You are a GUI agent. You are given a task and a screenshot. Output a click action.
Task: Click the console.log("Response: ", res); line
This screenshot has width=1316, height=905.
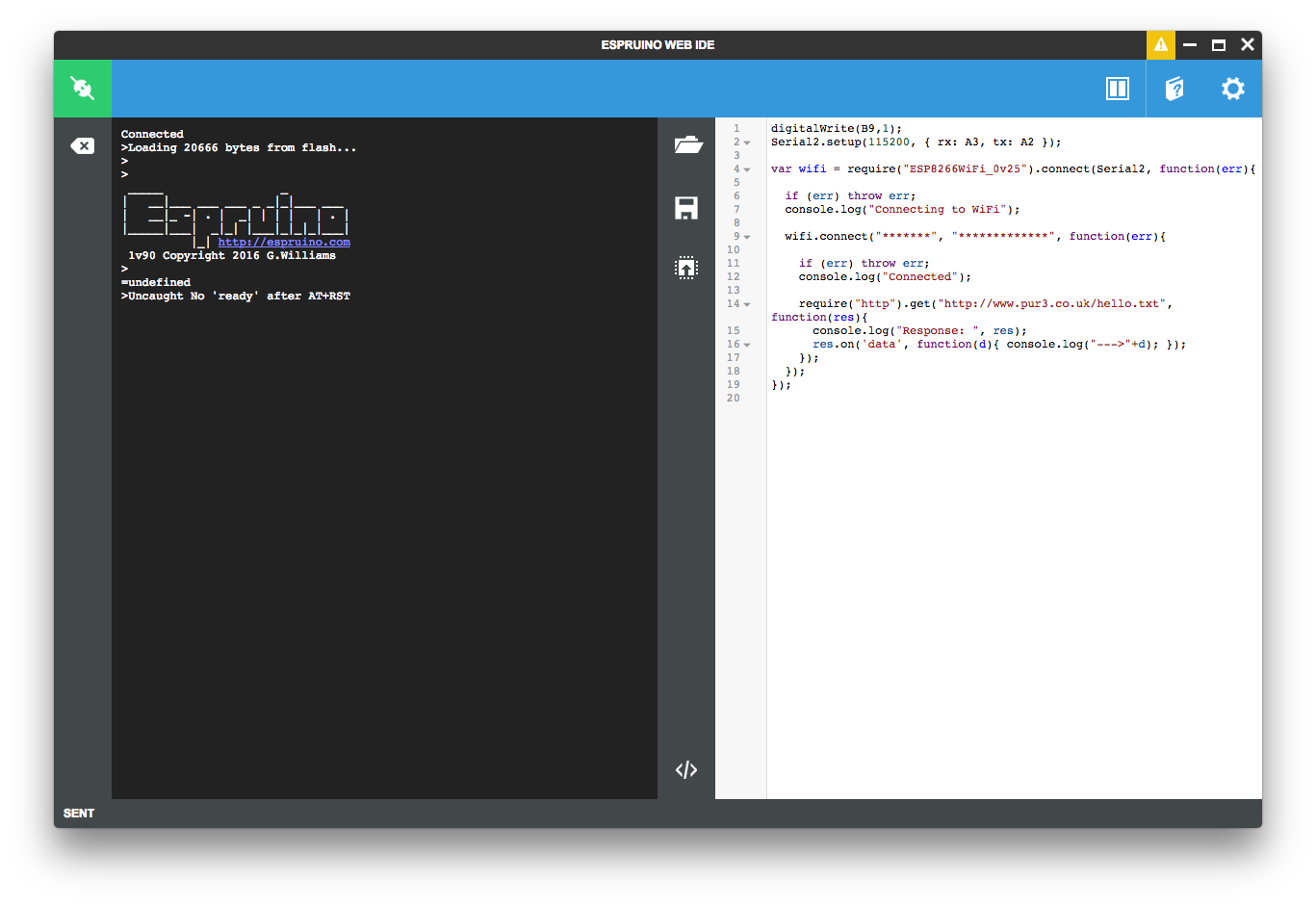919,330
